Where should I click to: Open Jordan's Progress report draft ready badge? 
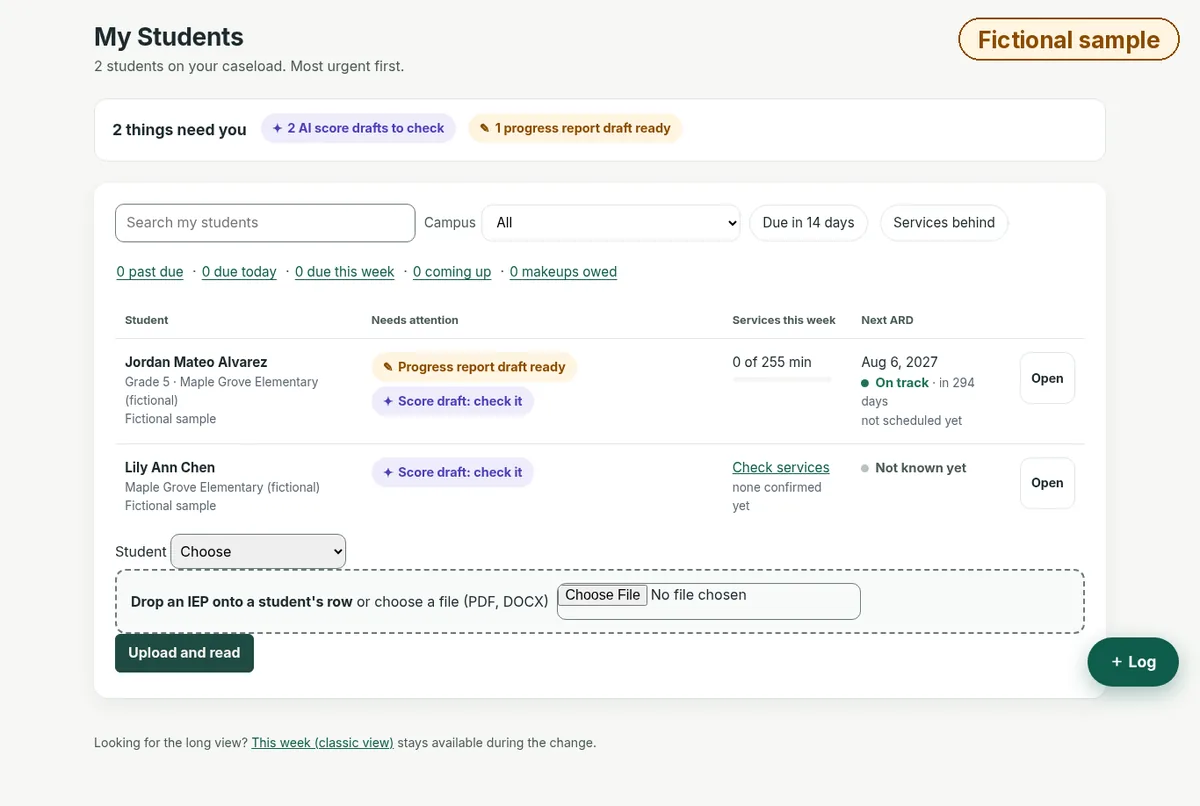click(x=474, y=367)
